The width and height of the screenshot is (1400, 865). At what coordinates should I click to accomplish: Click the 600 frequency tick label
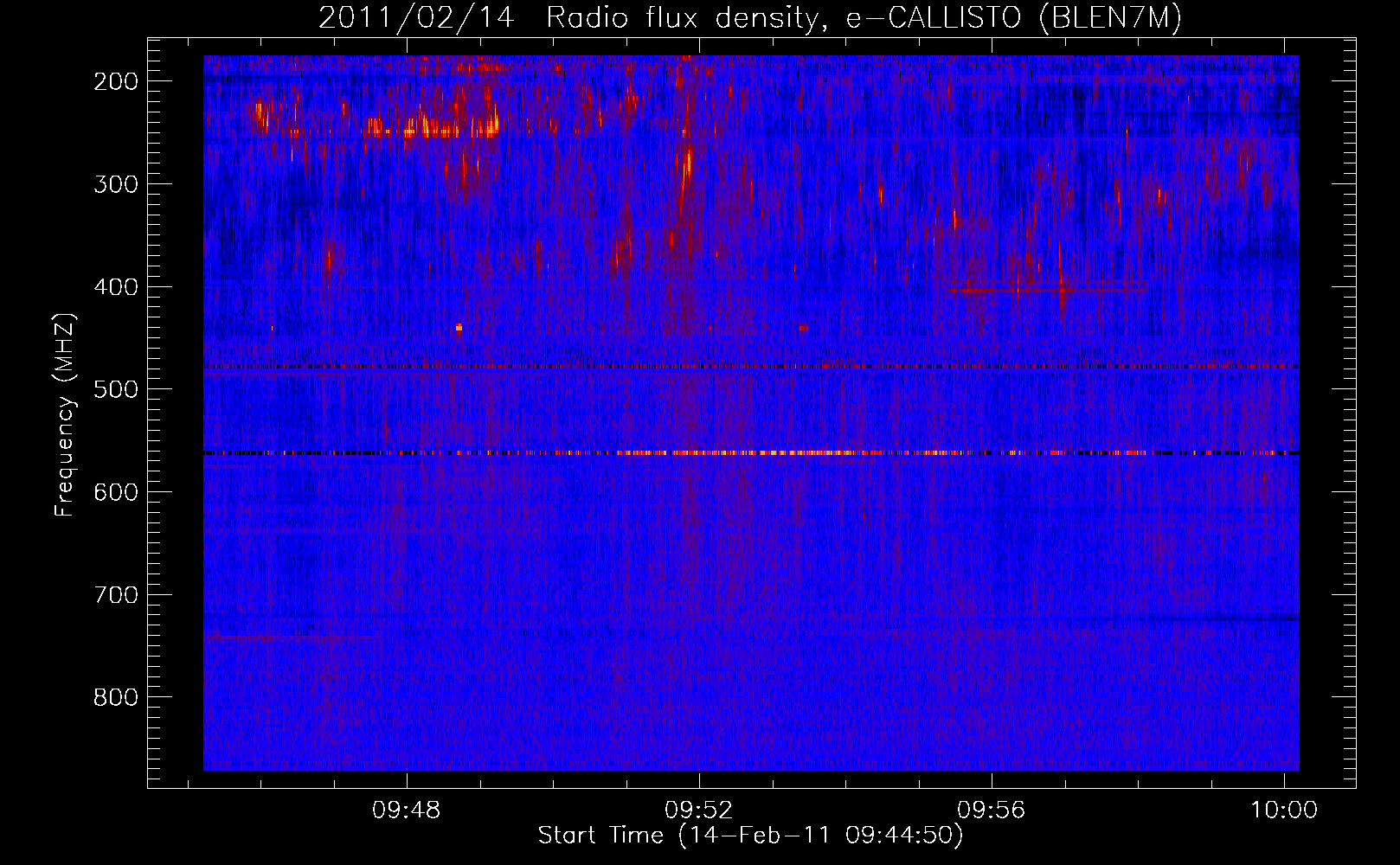(116, 492)
